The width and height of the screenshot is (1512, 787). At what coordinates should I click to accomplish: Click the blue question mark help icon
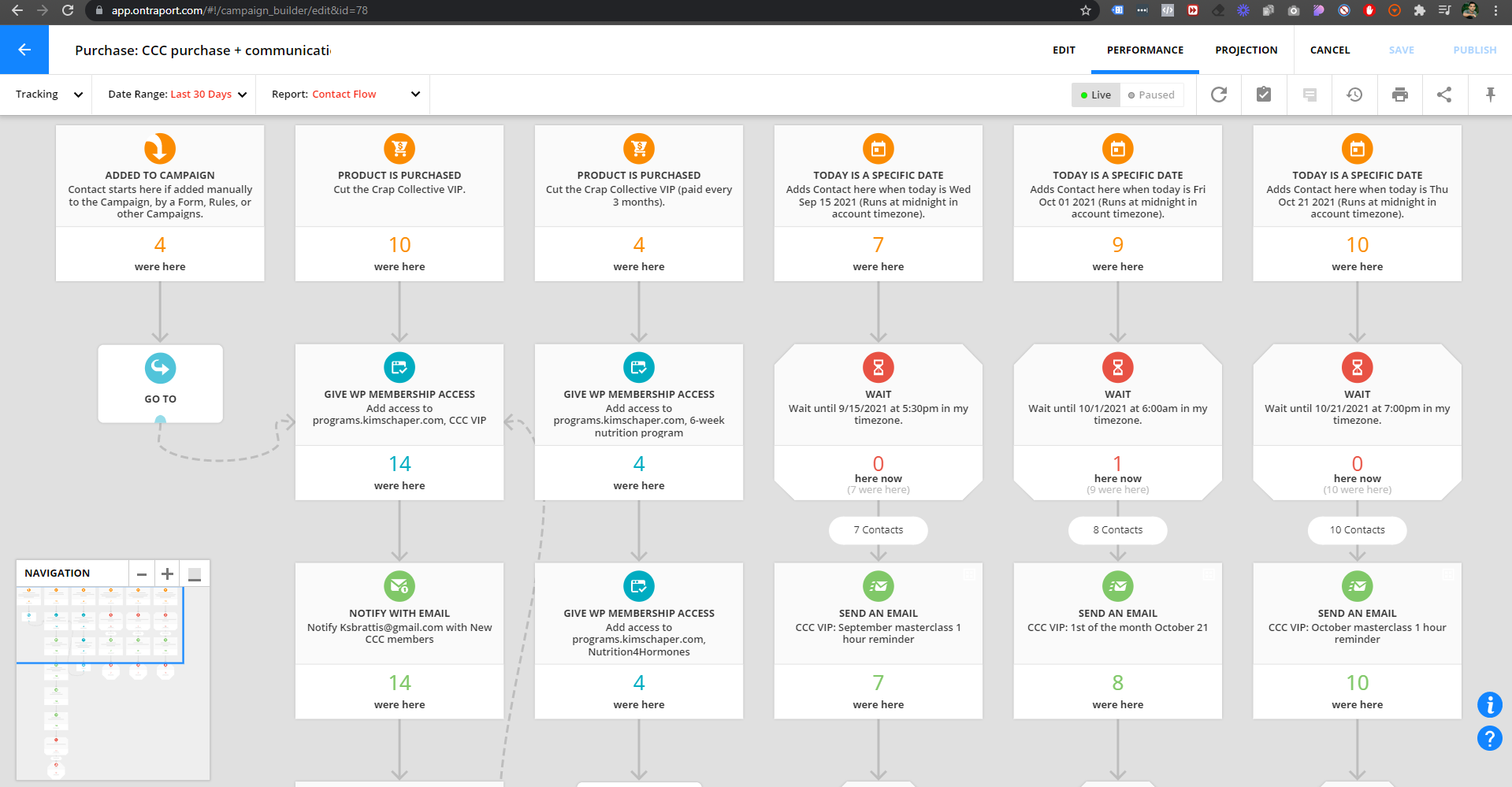click(x=1490, y=738)
